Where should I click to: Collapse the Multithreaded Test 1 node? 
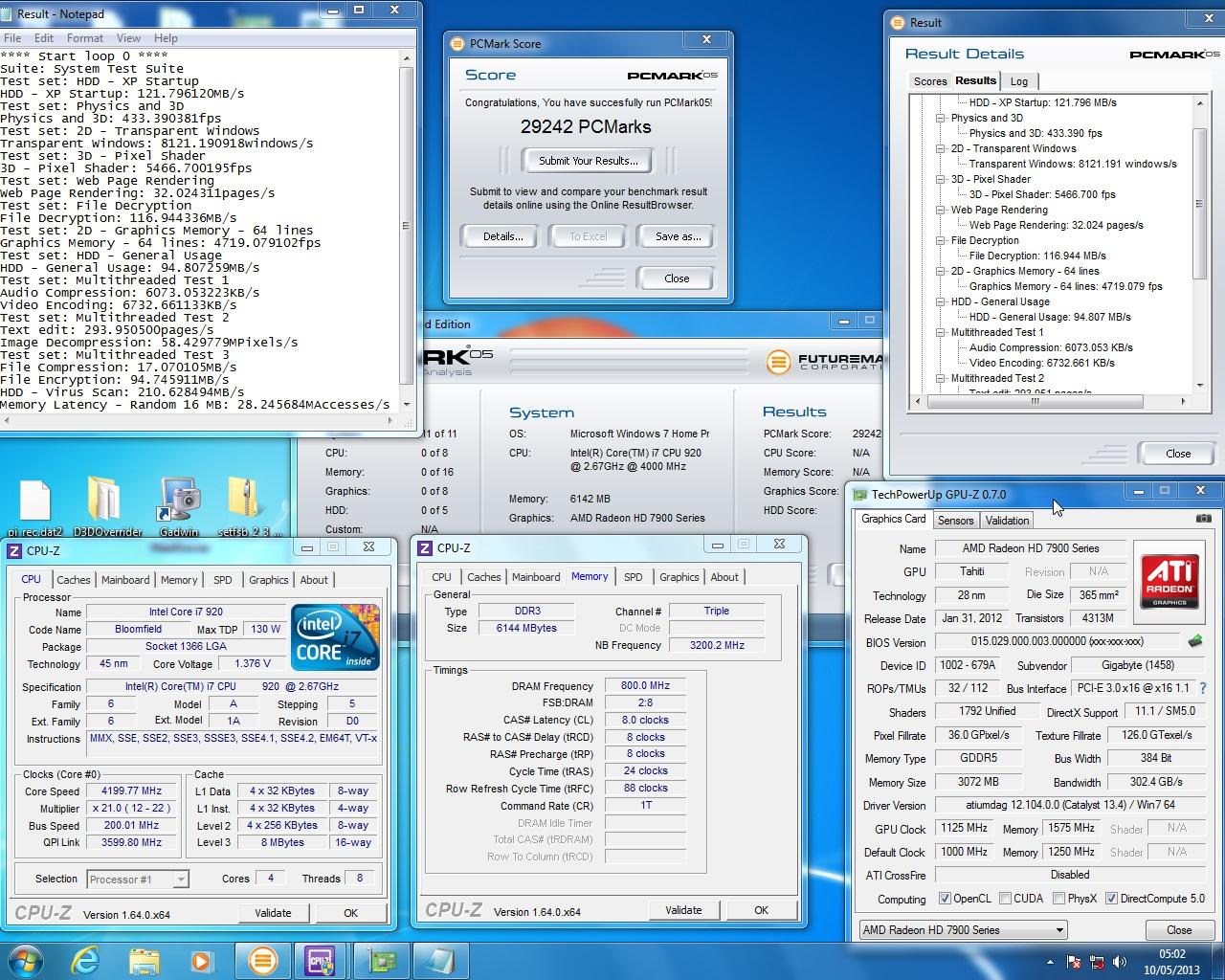pyautogui.click(x=941, y=332)
